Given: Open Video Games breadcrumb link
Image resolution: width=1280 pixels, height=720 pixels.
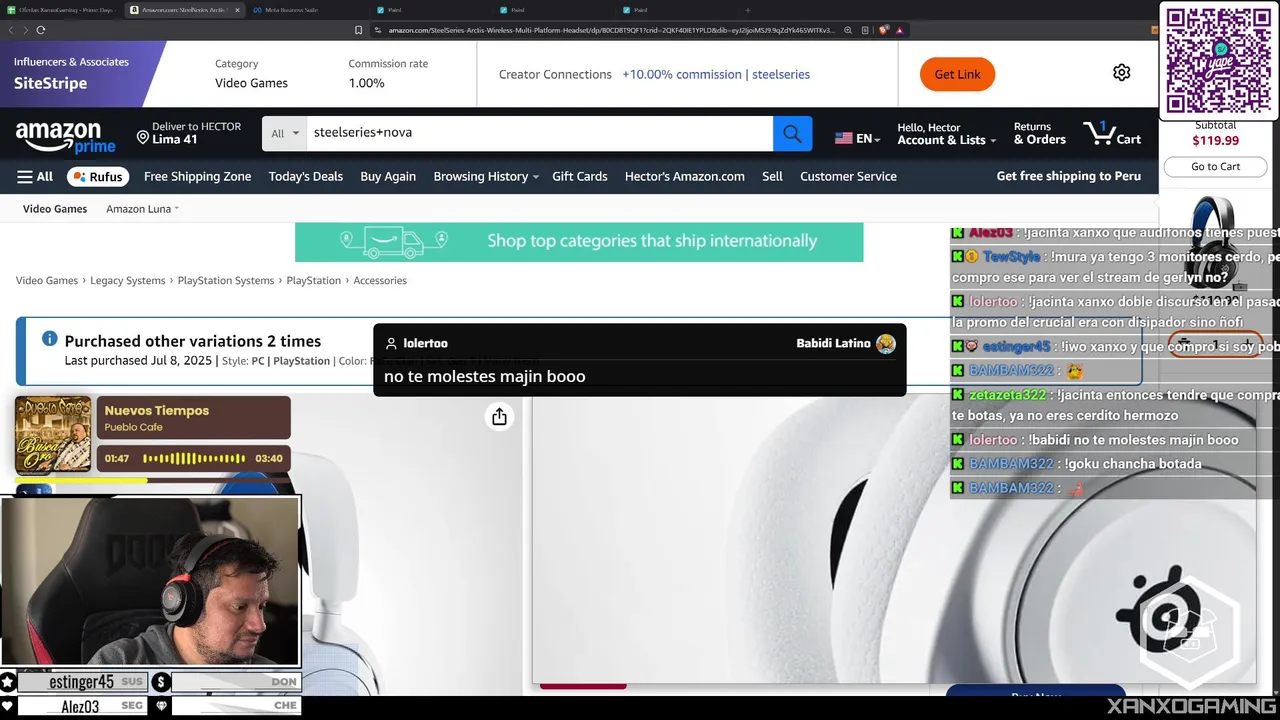Looking at the screenshot, I should [47, 280].
